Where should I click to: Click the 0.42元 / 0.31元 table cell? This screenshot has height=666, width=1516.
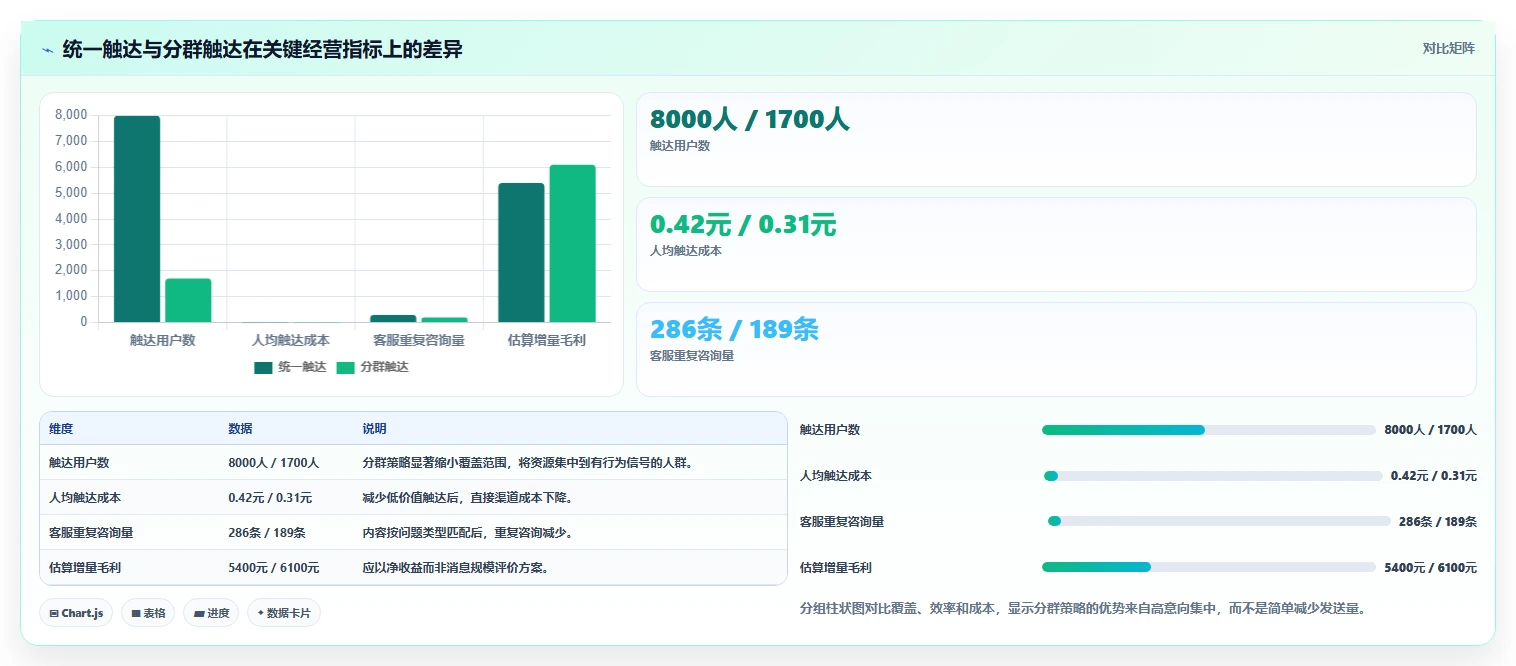[270, 497]
